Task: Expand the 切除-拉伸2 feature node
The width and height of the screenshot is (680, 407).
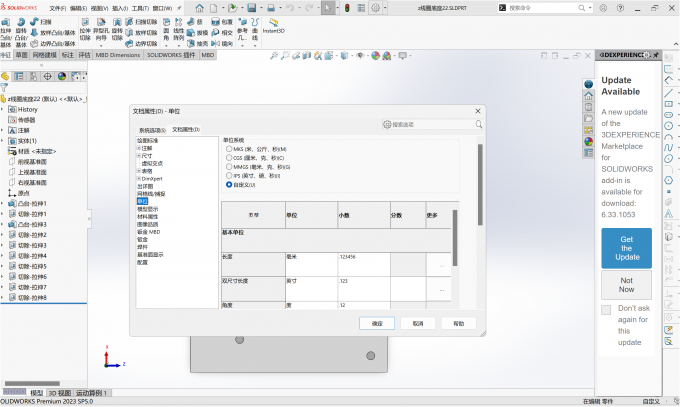Action: 3,235
